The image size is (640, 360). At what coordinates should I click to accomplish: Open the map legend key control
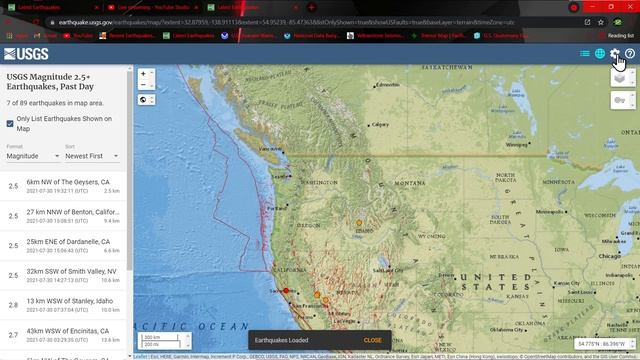[620, 100]
